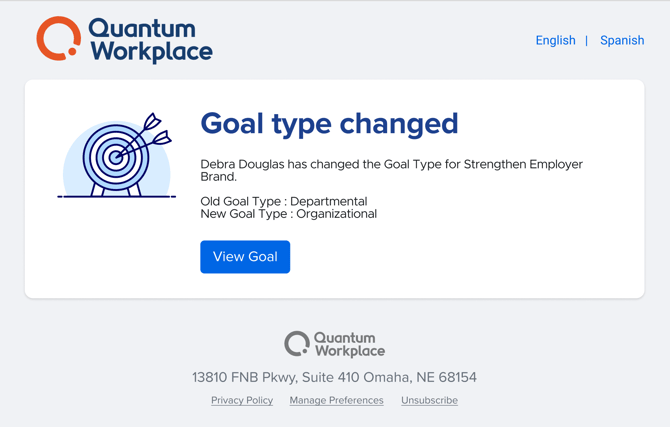The image size is (670, 427).
Task: Click the Quantum Workplace header wordmark text
Action: (x=150, y=40)
